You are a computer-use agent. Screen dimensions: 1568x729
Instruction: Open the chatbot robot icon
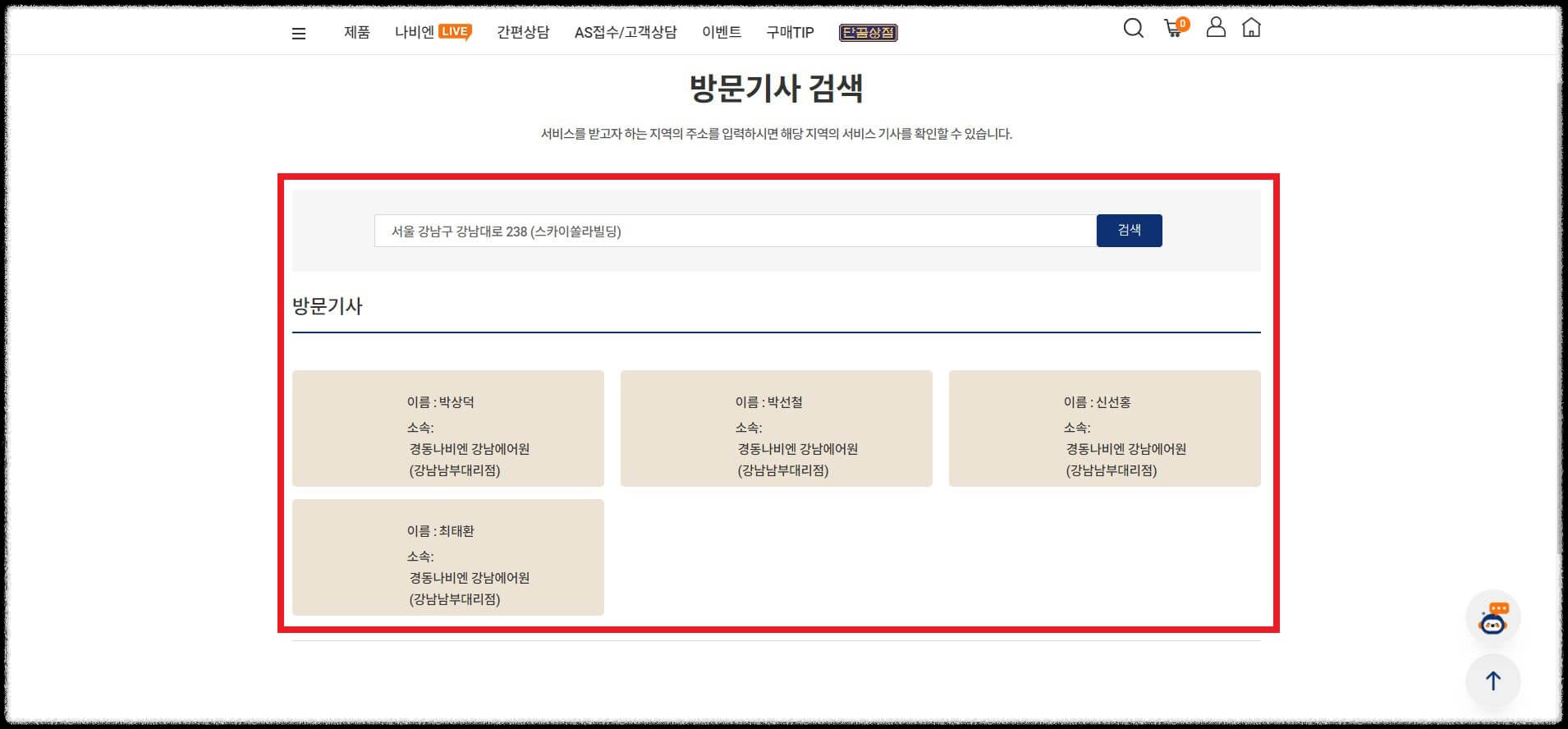click(x=1493, y=617)
